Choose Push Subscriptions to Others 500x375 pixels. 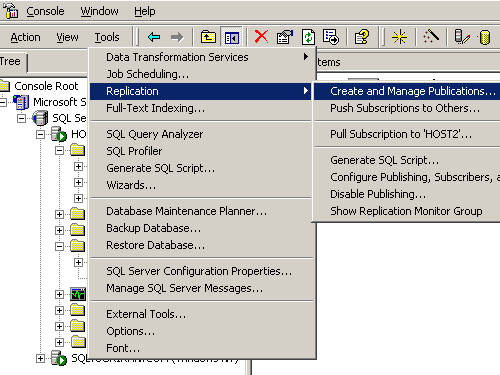tap(407, 108)
